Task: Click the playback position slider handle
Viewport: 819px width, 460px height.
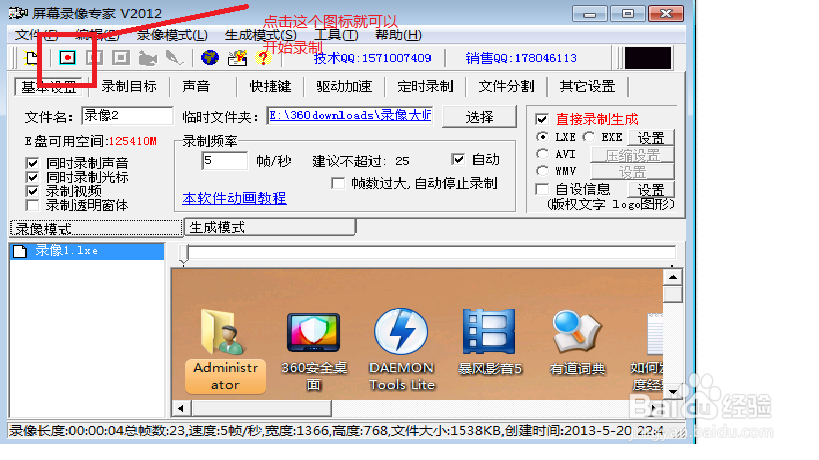Action: (x=184, y=254)
